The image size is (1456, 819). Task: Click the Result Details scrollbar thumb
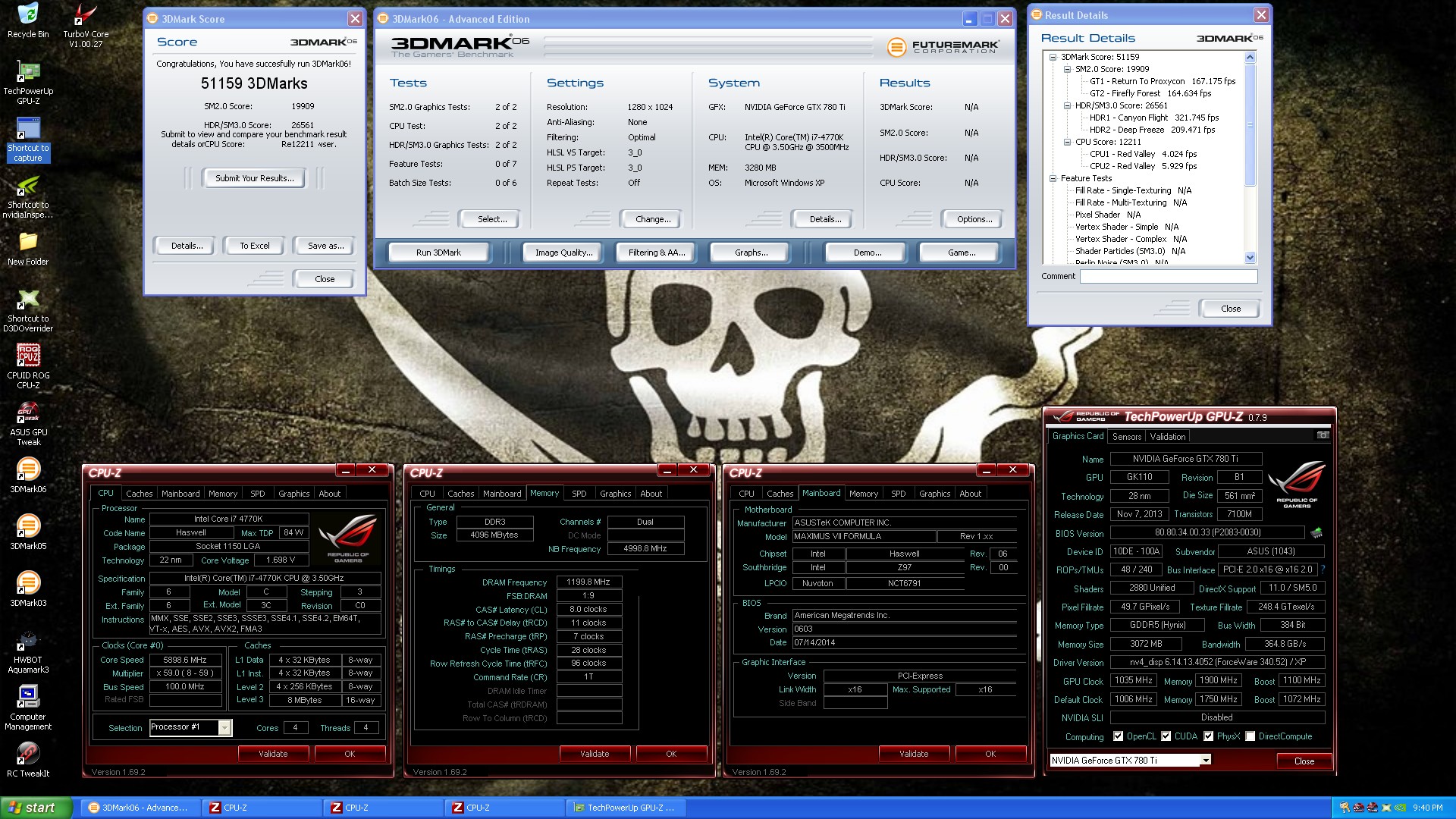1250,124
